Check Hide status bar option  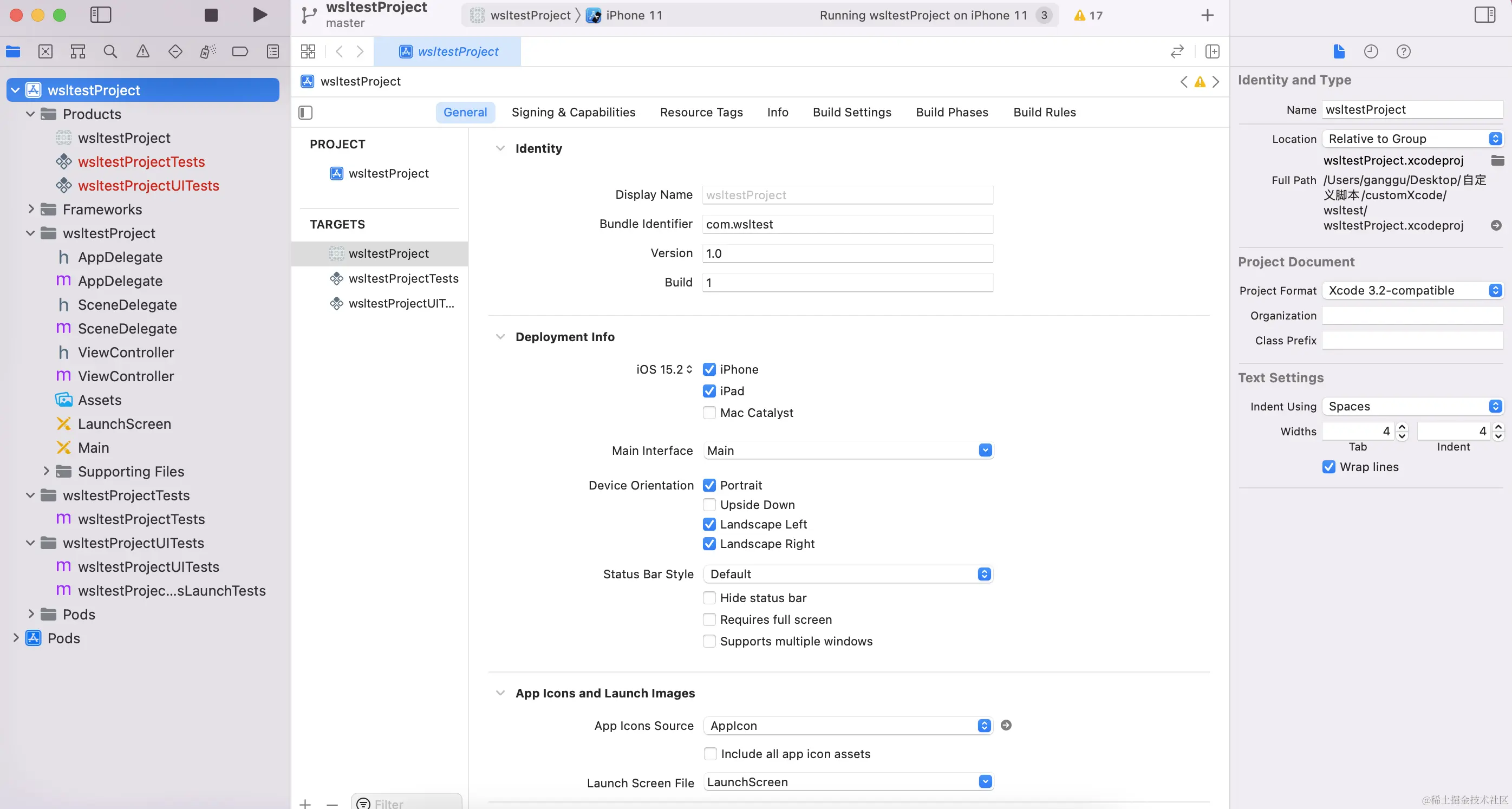point(709,598)
